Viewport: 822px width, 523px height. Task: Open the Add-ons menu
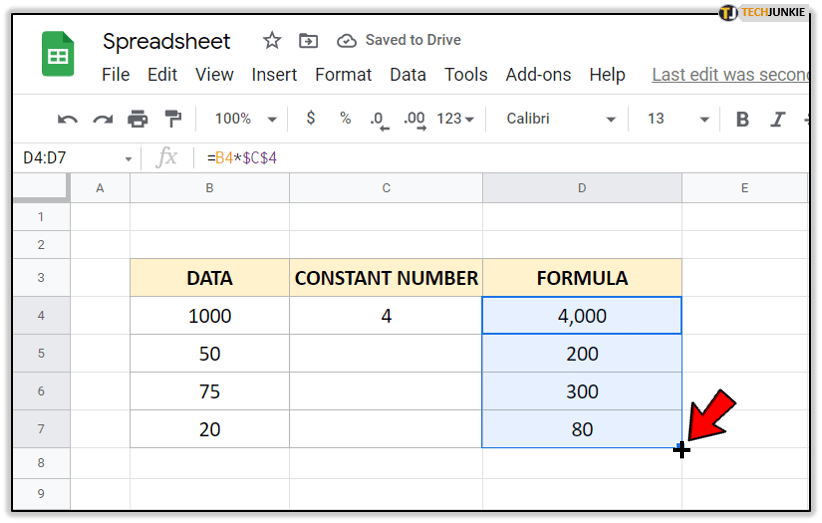pyautogui.click(x=538, y=75)
